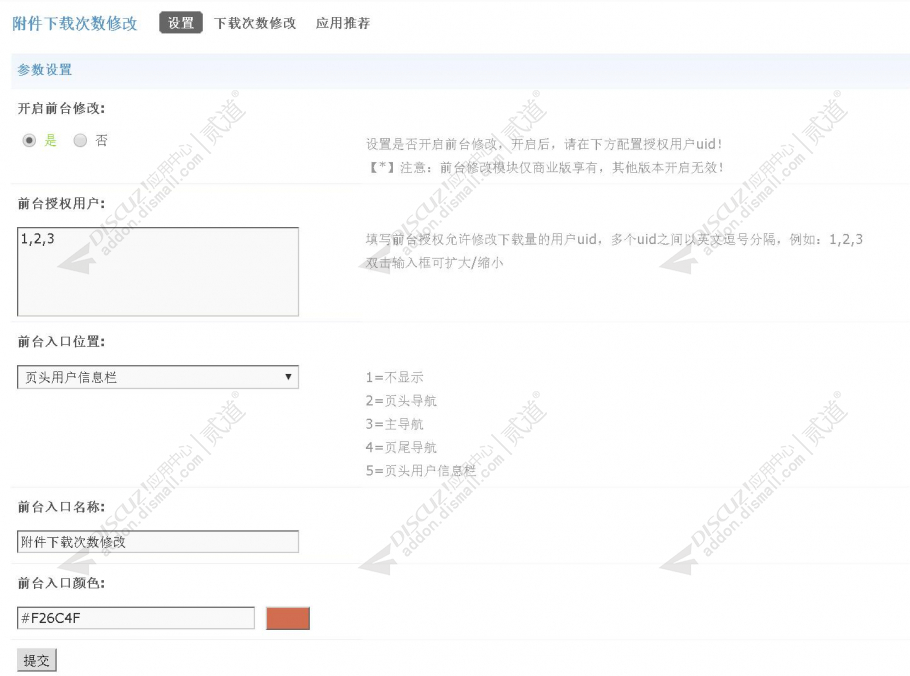Image resolution: width=910 pixels, height=676 pixels.
Task: Click the 前台入口名称 label
Action: (x=62, y=507)
